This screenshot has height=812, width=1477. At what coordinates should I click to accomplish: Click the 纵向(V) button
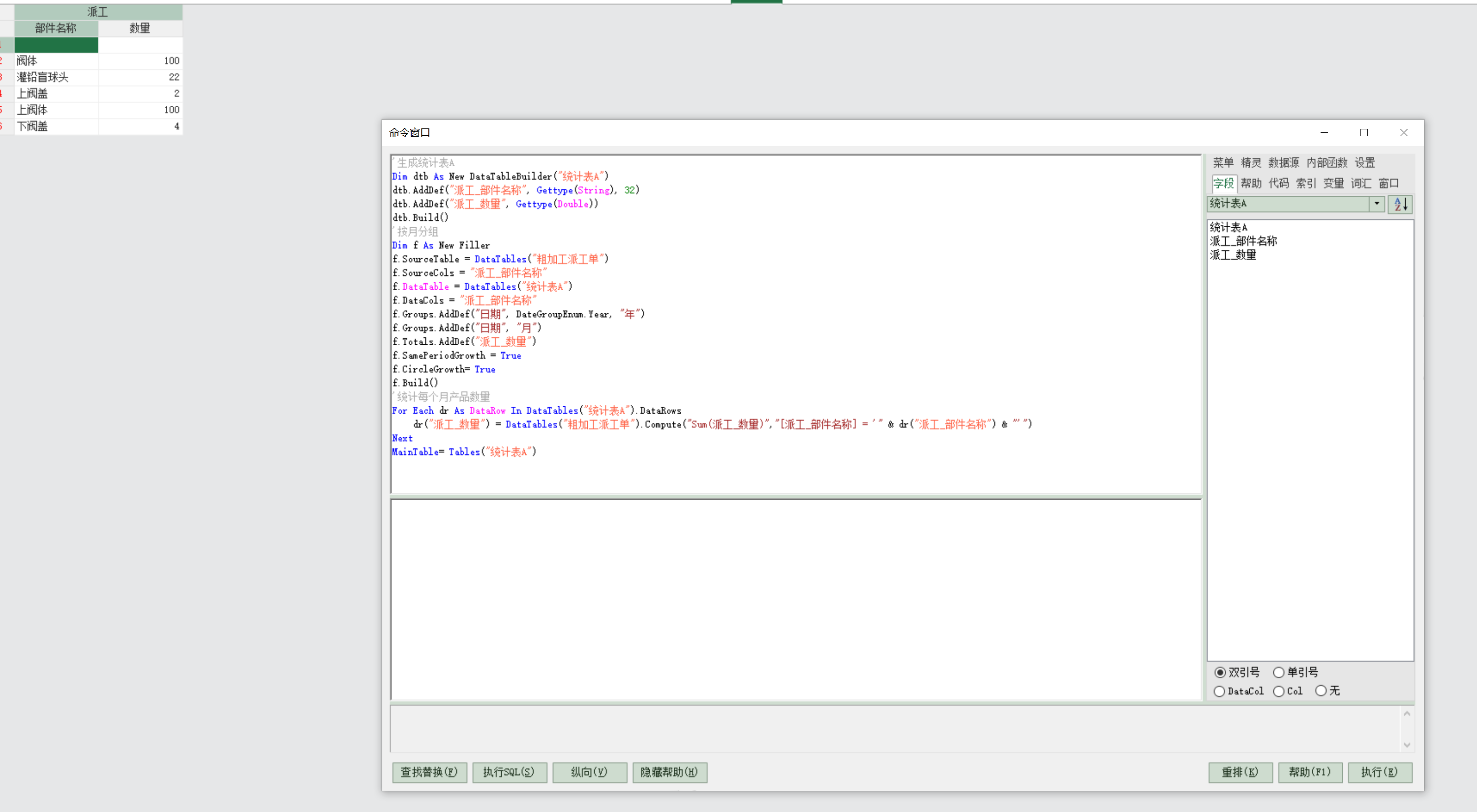(589, 773)
